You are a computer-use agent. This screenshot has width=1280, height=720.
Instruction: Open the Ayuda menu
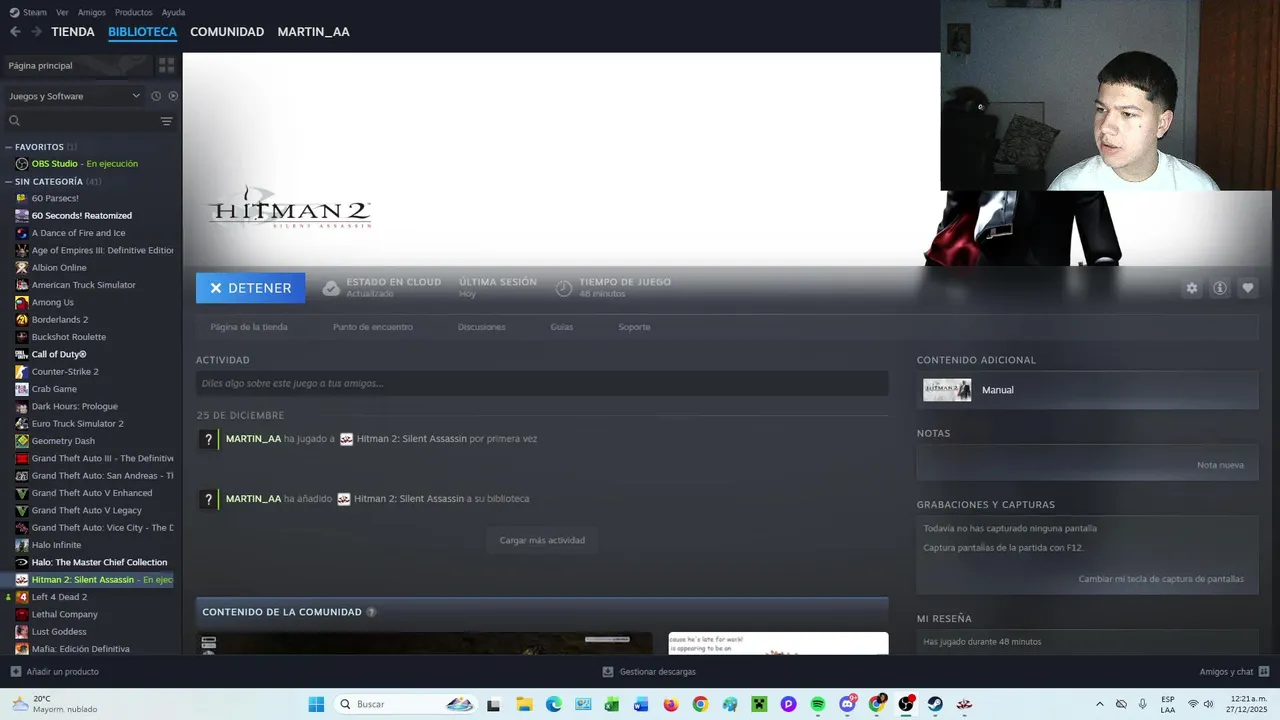click(x=173, y=12)
